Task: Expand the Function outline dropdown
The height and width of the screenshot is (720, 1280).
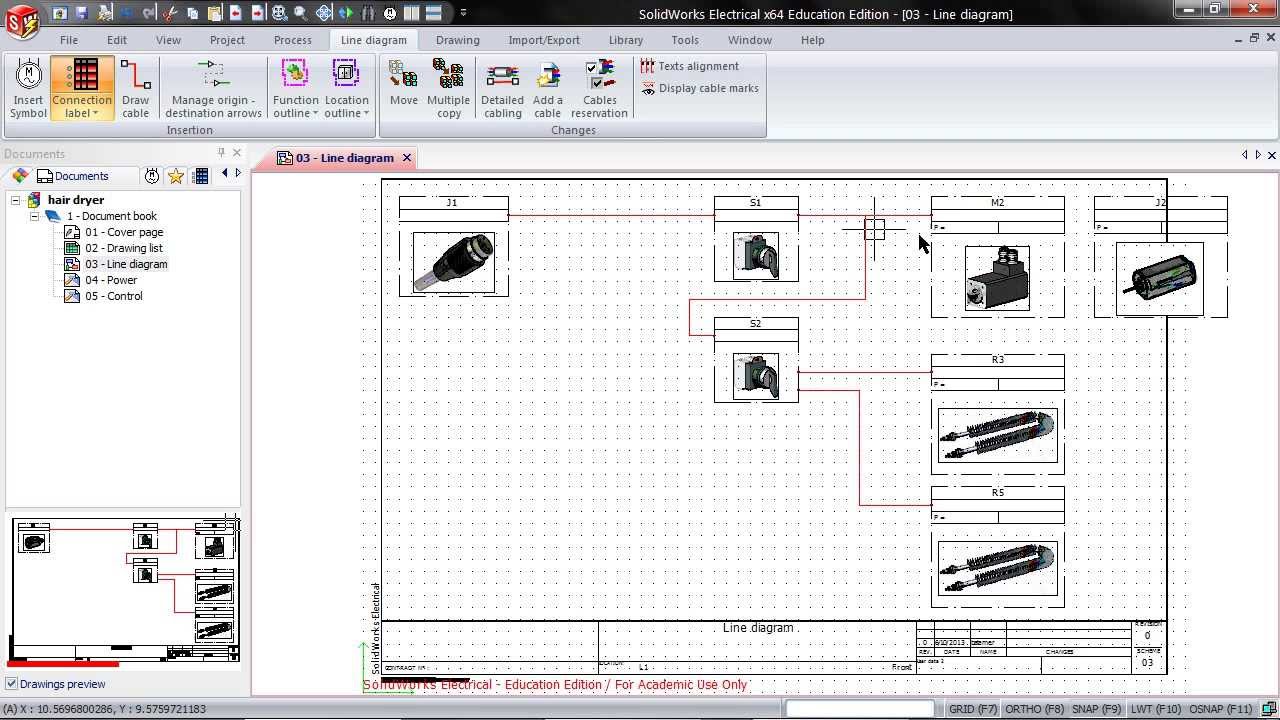Action: [296, 113]
